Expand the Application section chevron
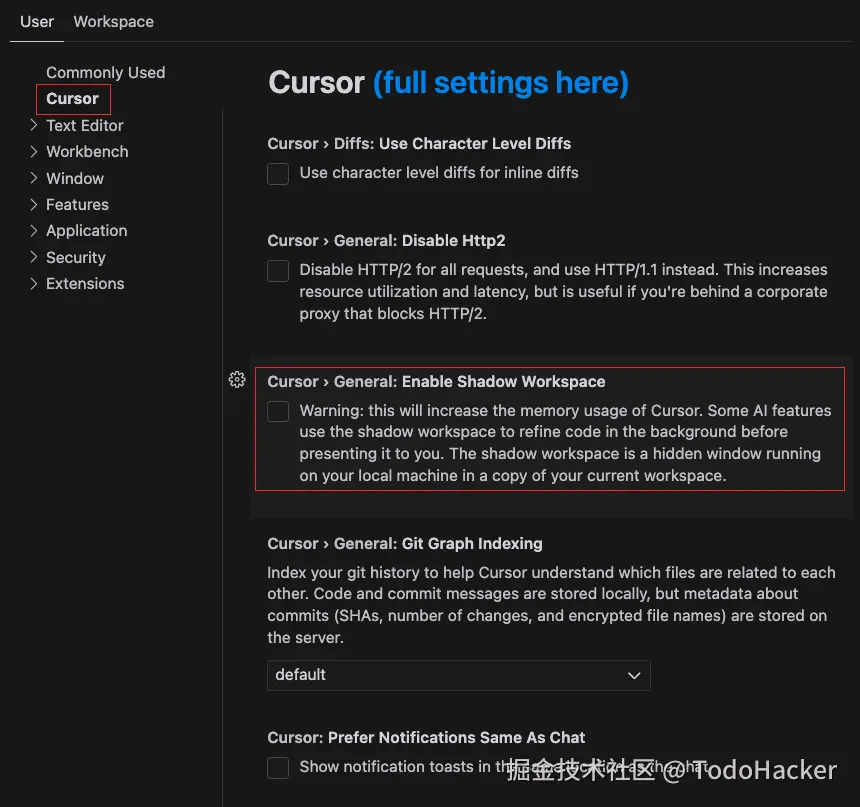 34,230
